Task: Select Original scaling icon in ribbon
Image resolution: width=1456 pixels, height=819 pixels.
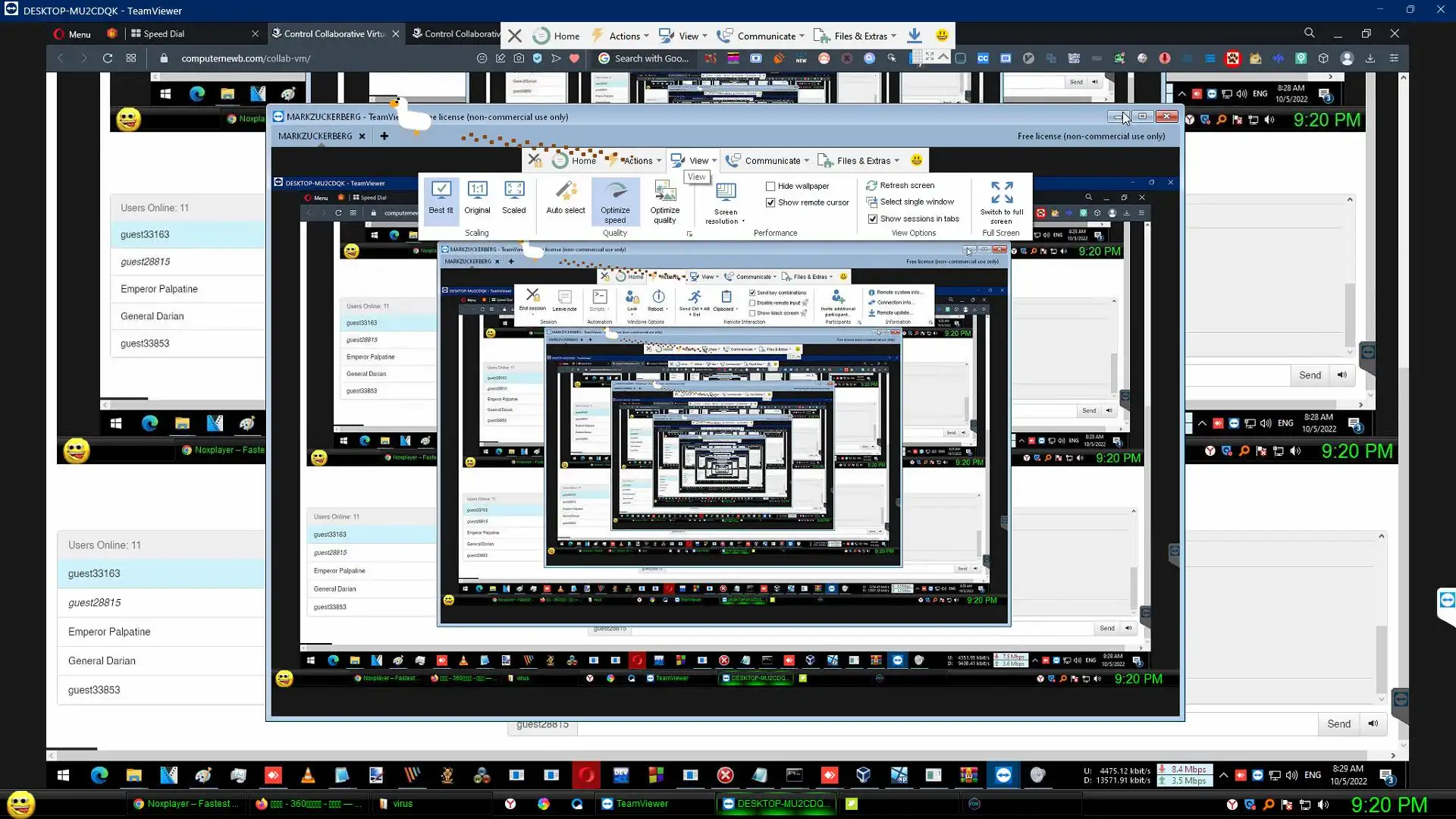Action: (x=477, y=190)
